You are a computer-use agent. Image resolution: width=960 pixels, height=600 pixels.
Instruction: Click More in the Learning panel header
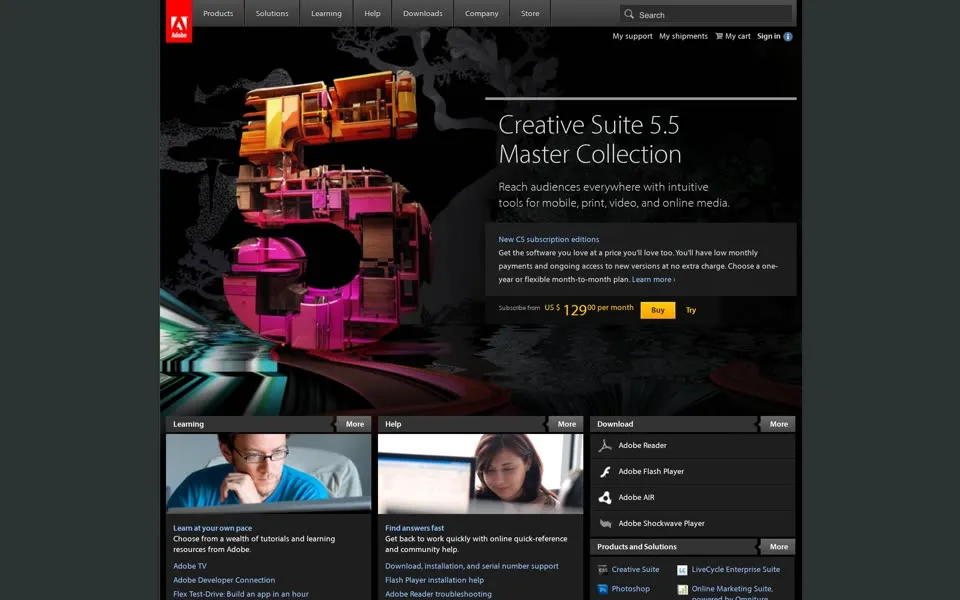(x=354, y=424)
